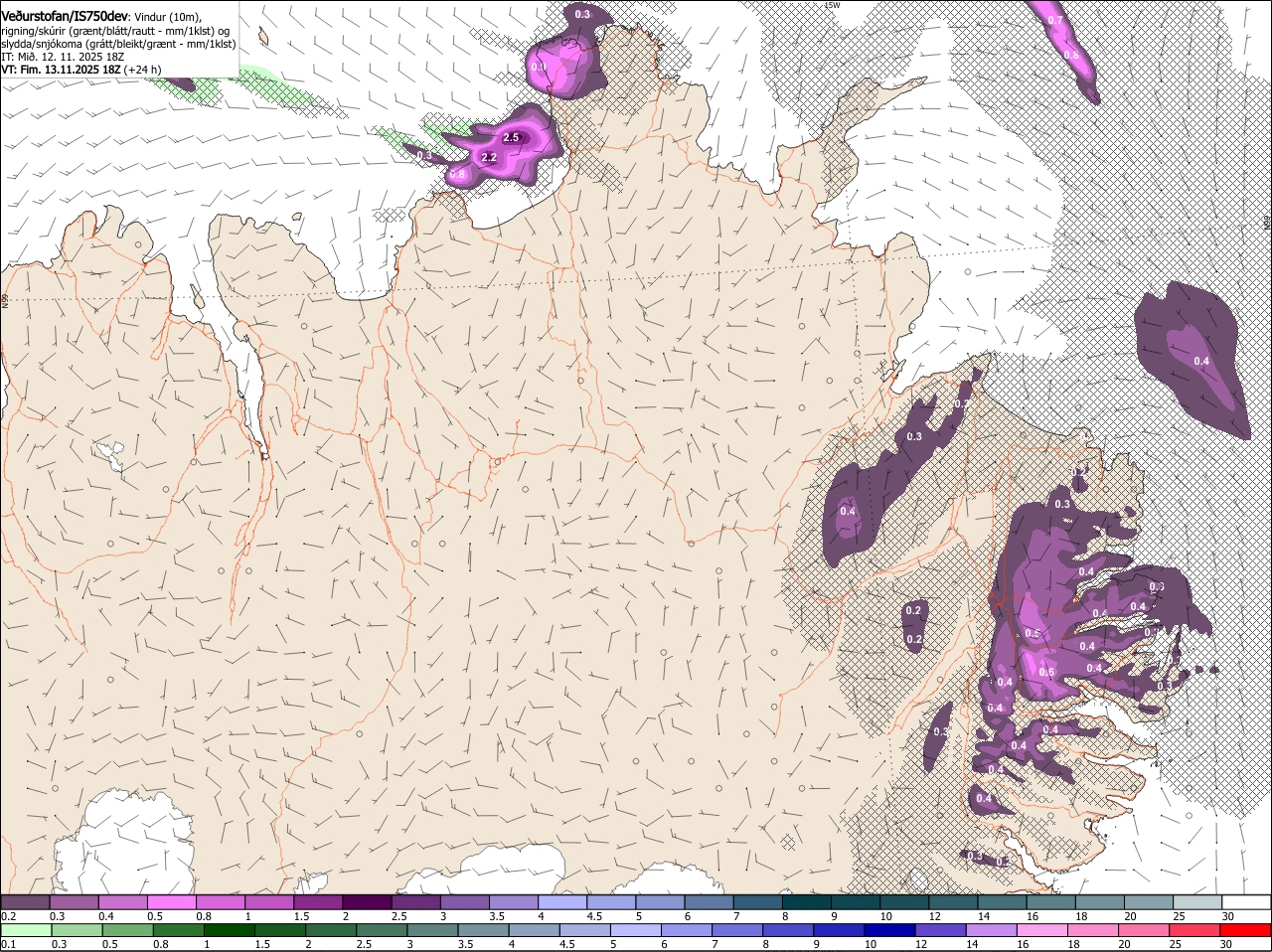The width and height of the screenshot is (1272, 952).
Task: Choose the deep blue 10 swatch in the lower legend row
Action: 890,930
